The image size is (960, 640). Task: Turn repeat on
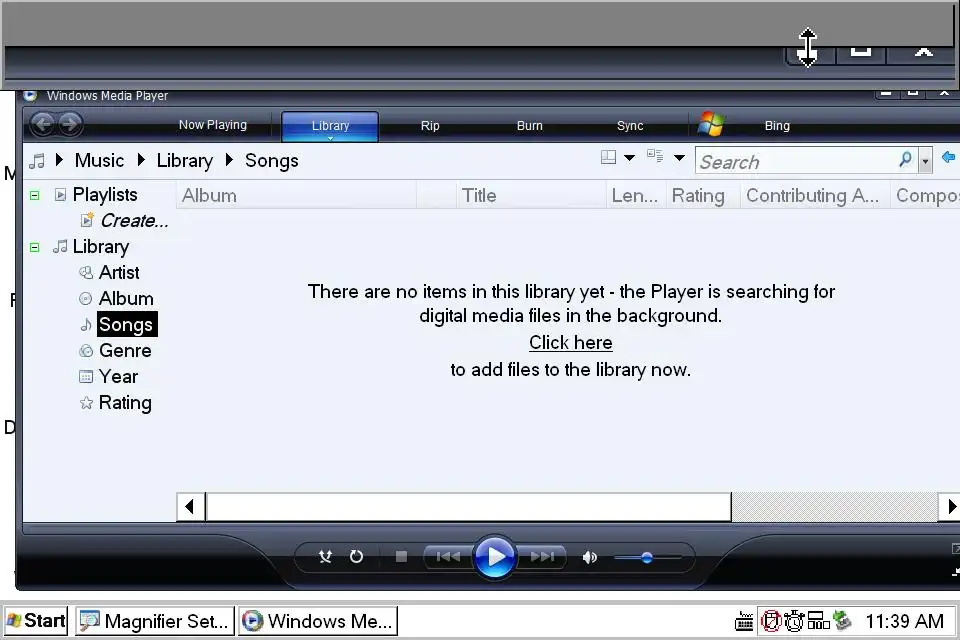click(356, 556)
